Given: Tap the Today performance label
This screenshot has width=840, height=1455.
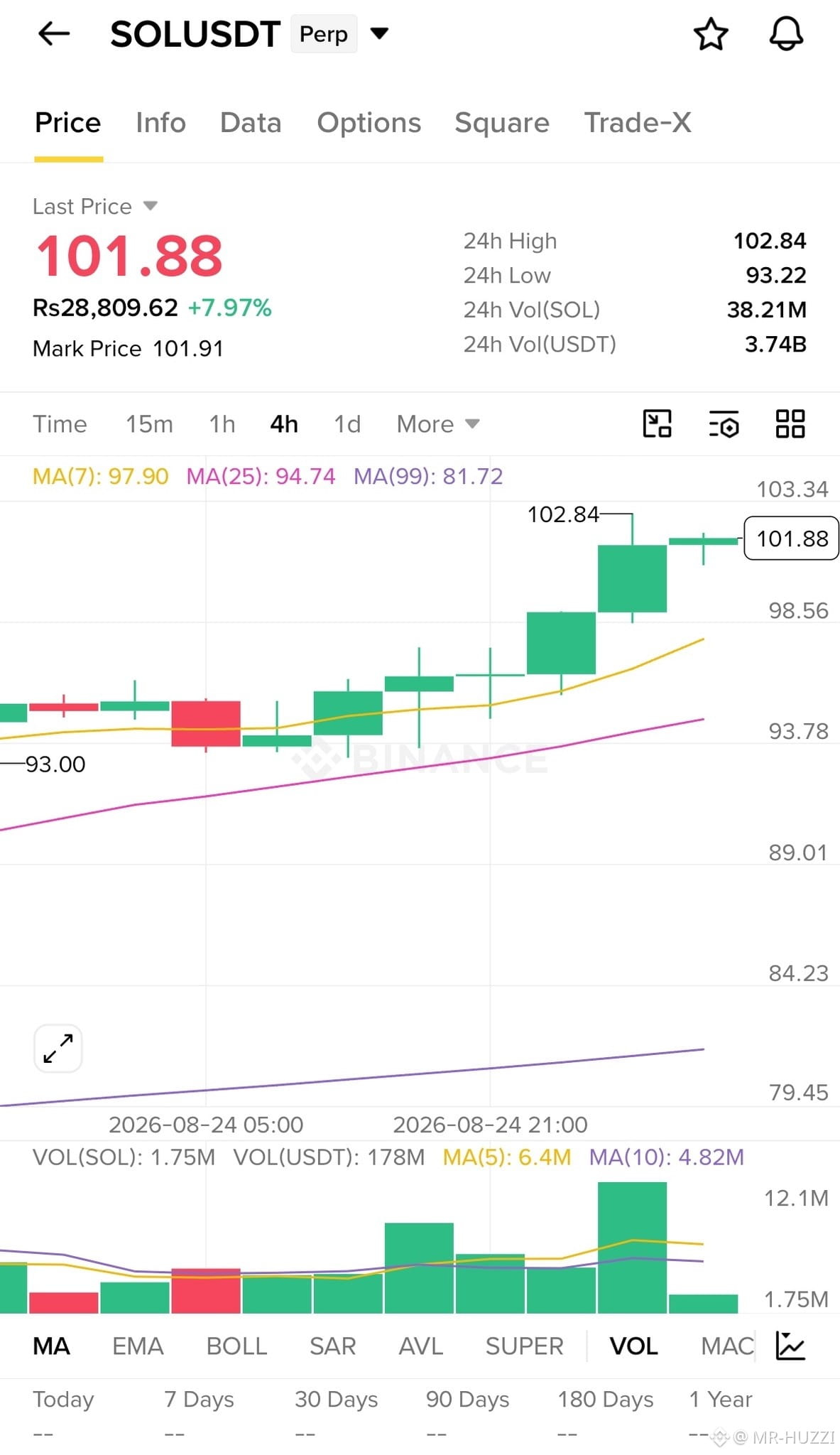Looking at the screenshot, I should pyautogui.click(x=63, y=1399).
